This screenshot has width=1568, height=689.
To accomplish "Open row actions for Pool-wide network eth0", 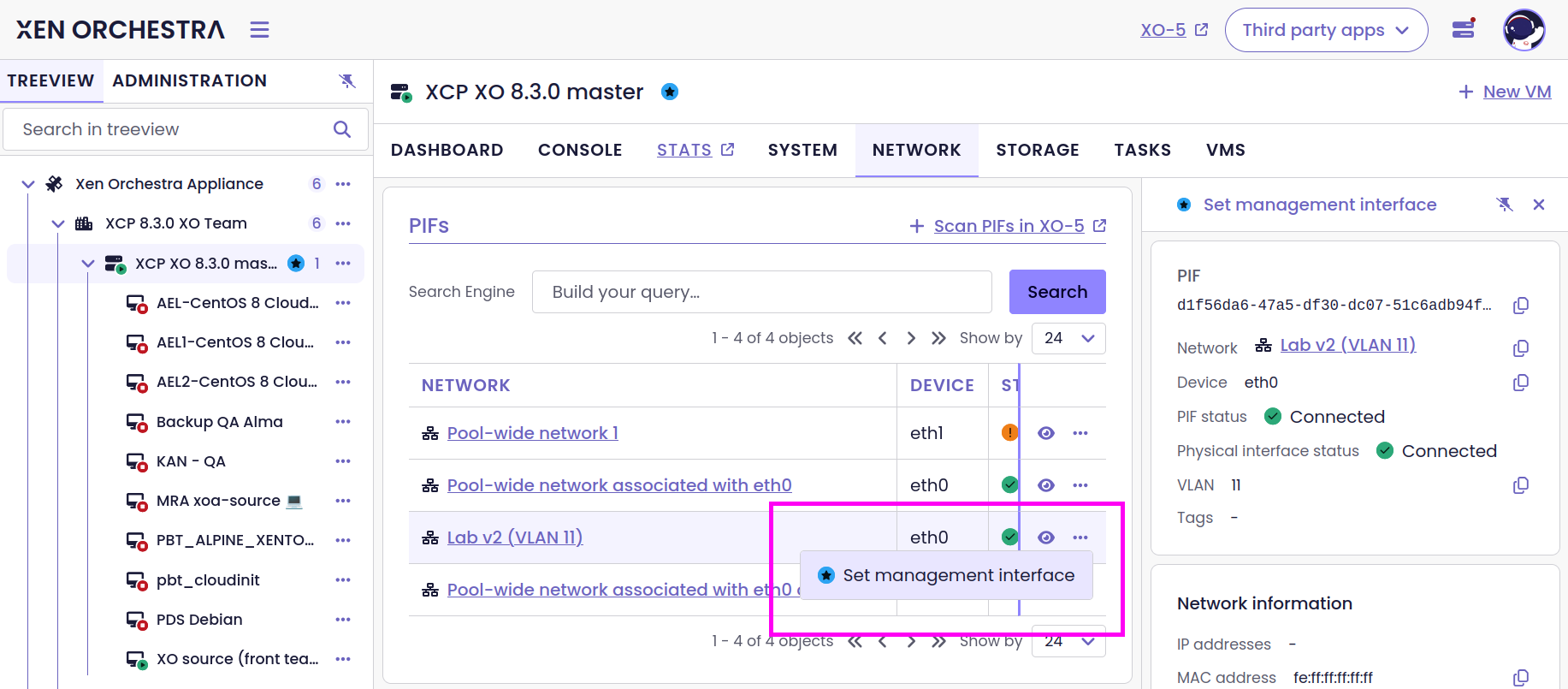I will coord(1080,485).
